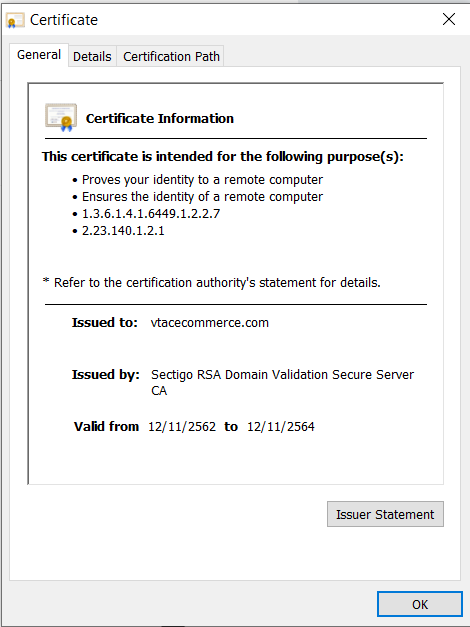Click 'Proves your identity to a remote computer'
470x627 pixels.
pyautogui.click(x=202, y=180)
